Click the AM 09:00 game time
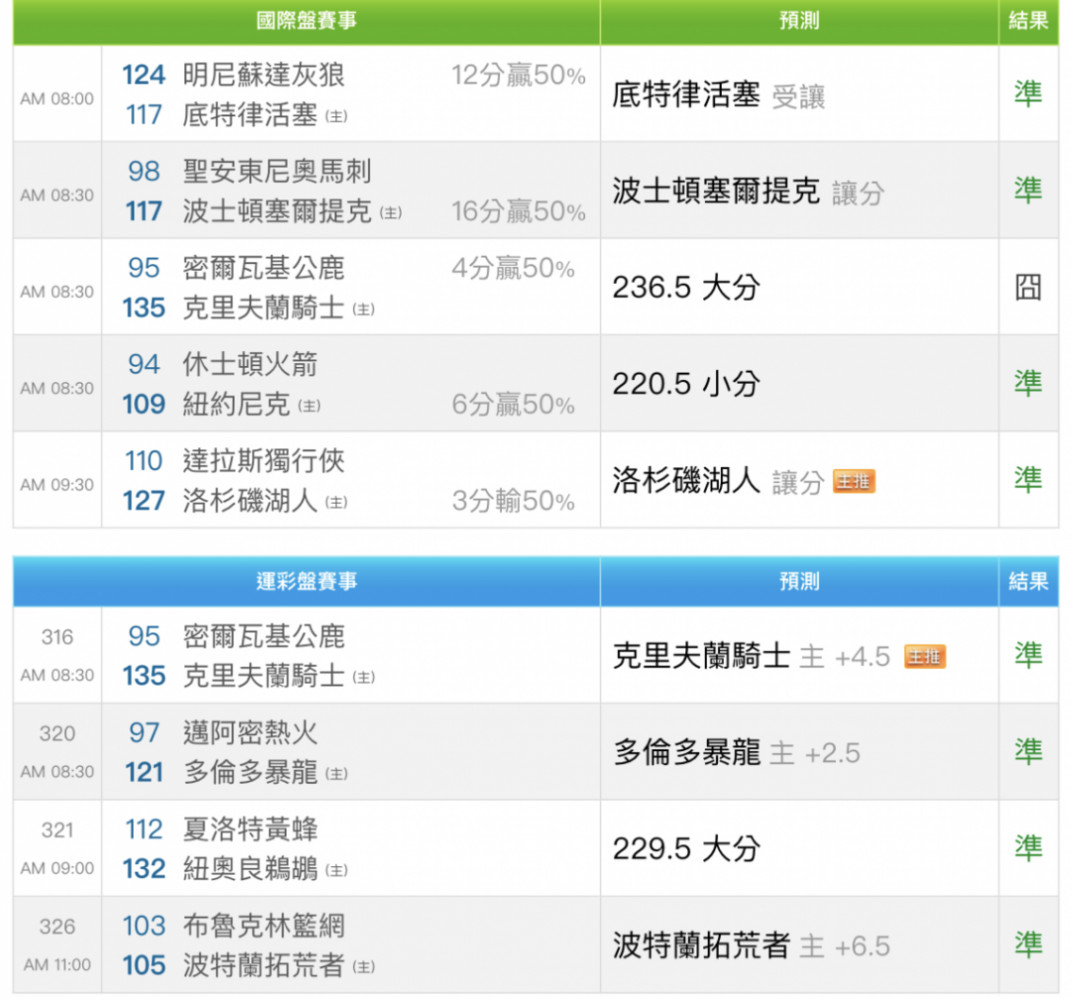The width and height of the screenshot is (1071, 1000). [57, 868]
